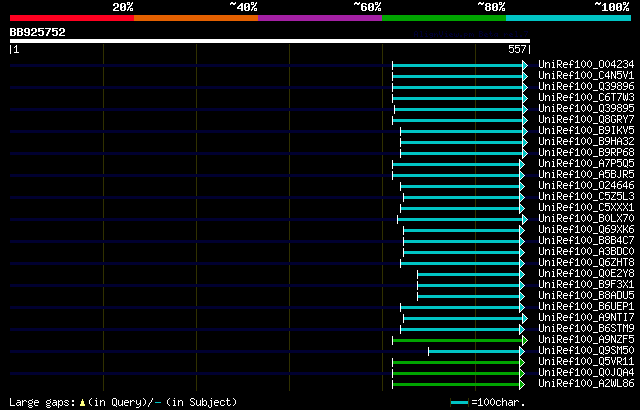Click the yellow query-gap marker in legend
Viewport: 640px width, 410px height.
[x=82, y=403]
